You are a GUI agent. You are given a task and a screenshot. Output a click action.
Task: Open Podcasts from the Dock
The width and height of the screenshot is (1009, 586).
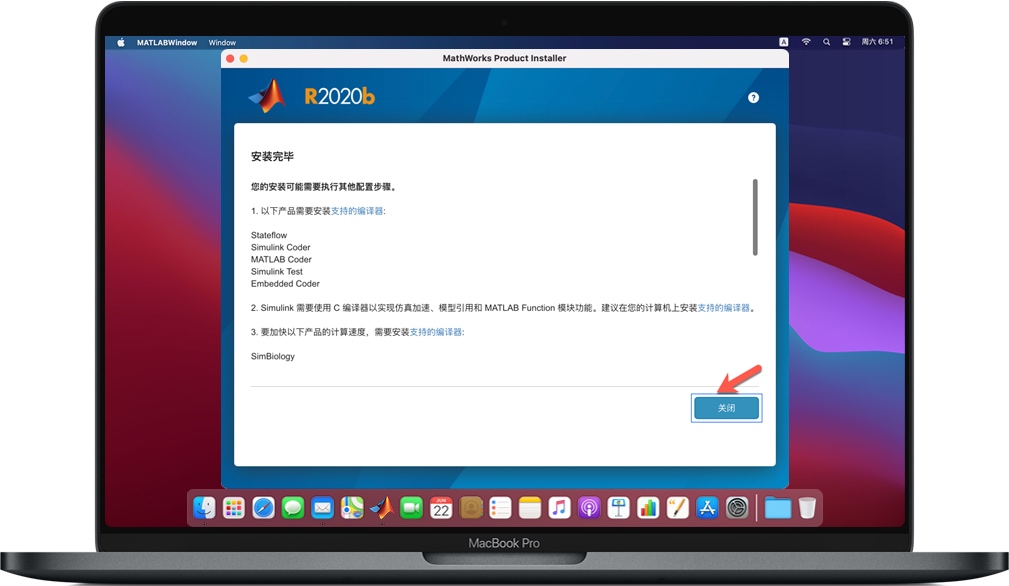[588, 508]
